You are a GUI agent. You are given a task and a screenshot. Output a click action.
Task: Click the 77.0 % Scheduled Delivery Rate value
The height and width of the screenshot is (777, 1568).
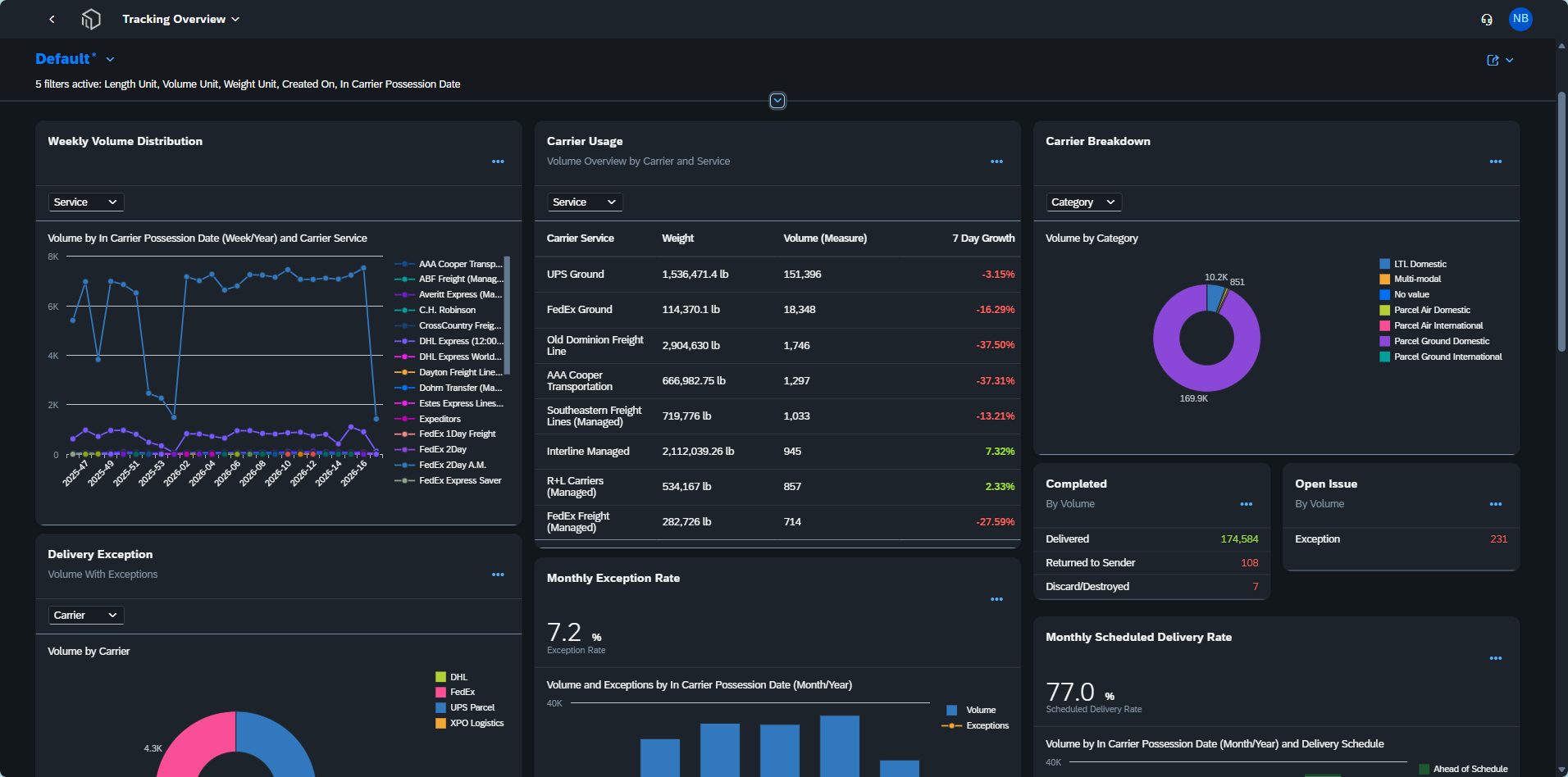pyautogui.click(x=1080, y=693)
